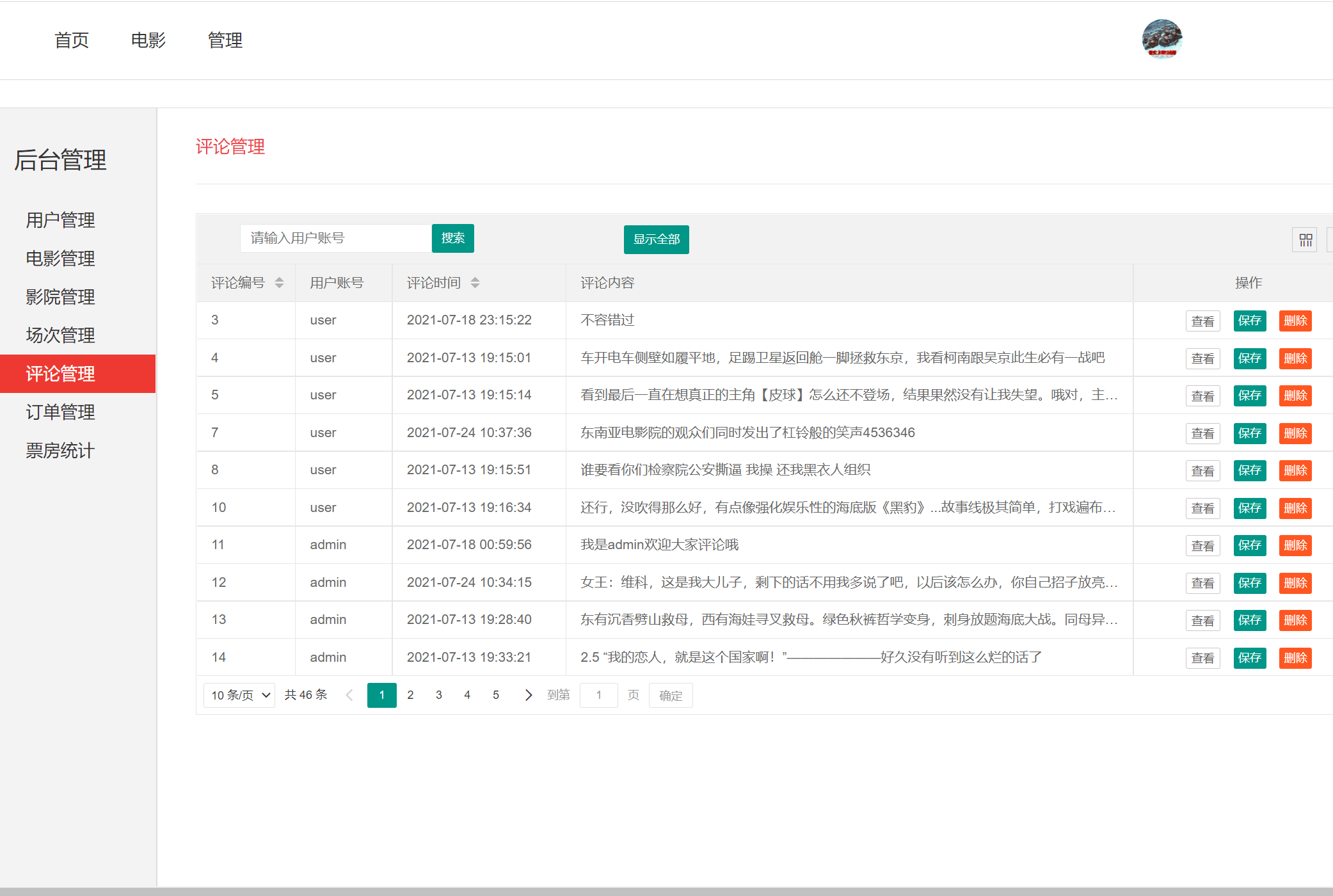Sort by 评论时间 column arrows
Screen dimensions: 1333x896
[475, 283]
